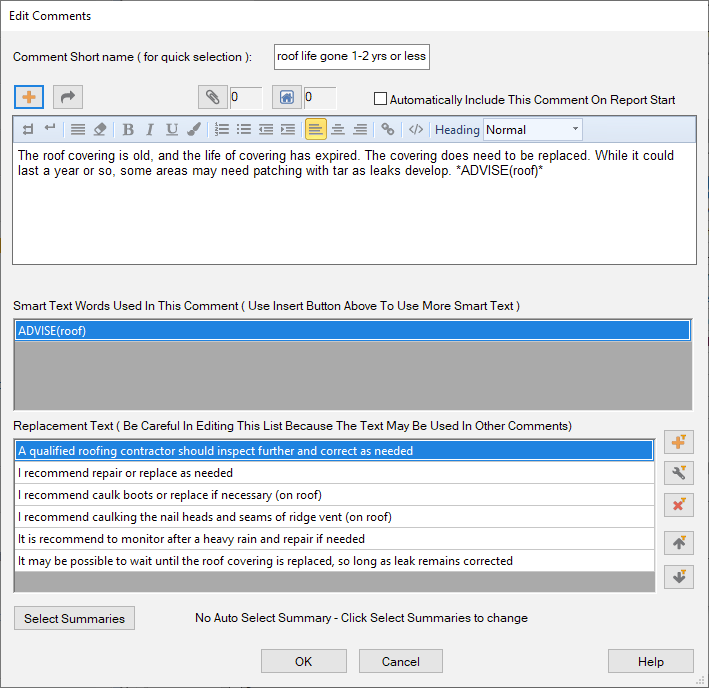Click the Comment Short name input field
Image resolution: width=709 pixels, height=688 pixels.
351,56
